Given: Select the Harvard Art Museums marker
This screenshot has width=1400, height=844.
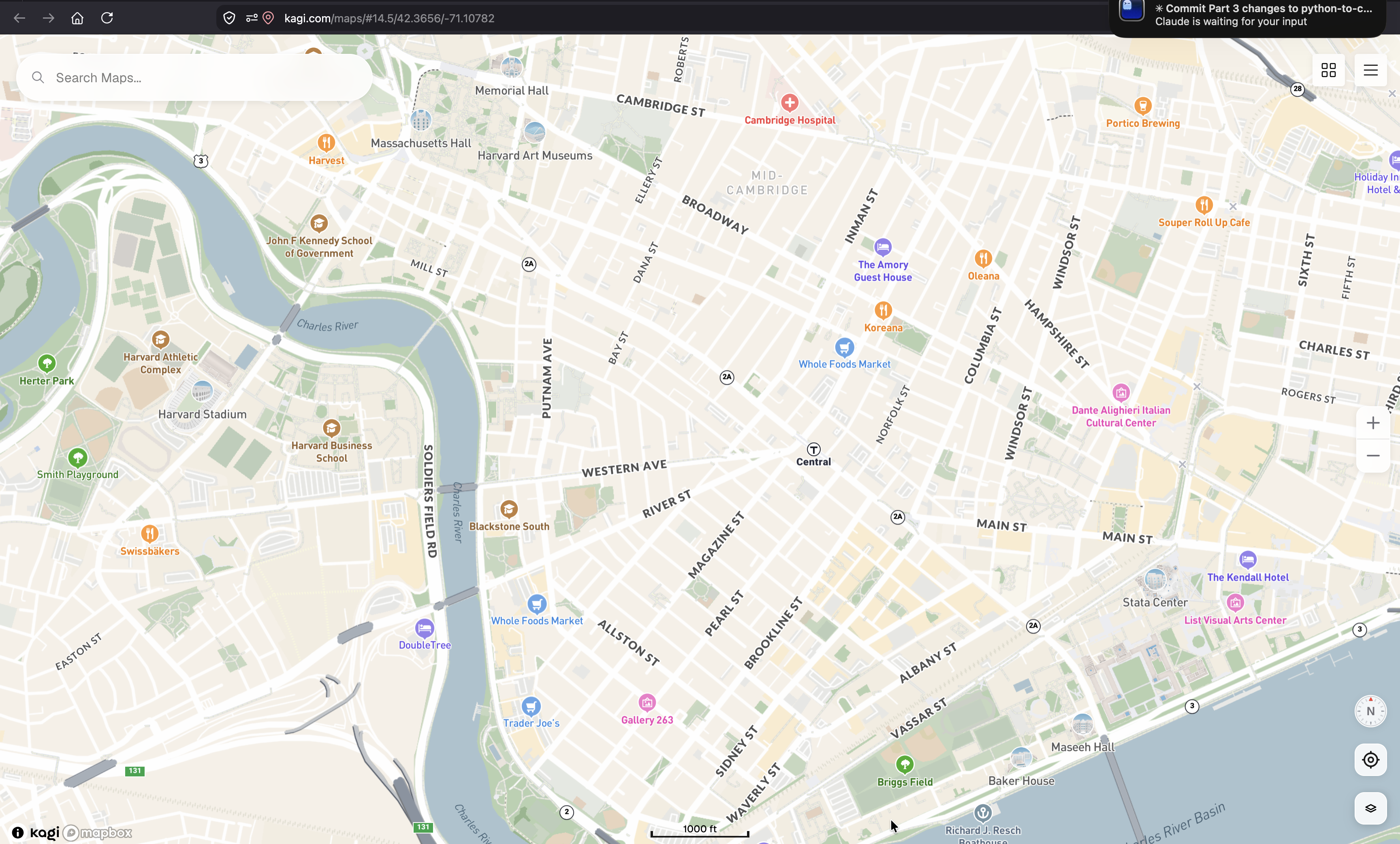Looking at the screenshot, I should 535,132.
